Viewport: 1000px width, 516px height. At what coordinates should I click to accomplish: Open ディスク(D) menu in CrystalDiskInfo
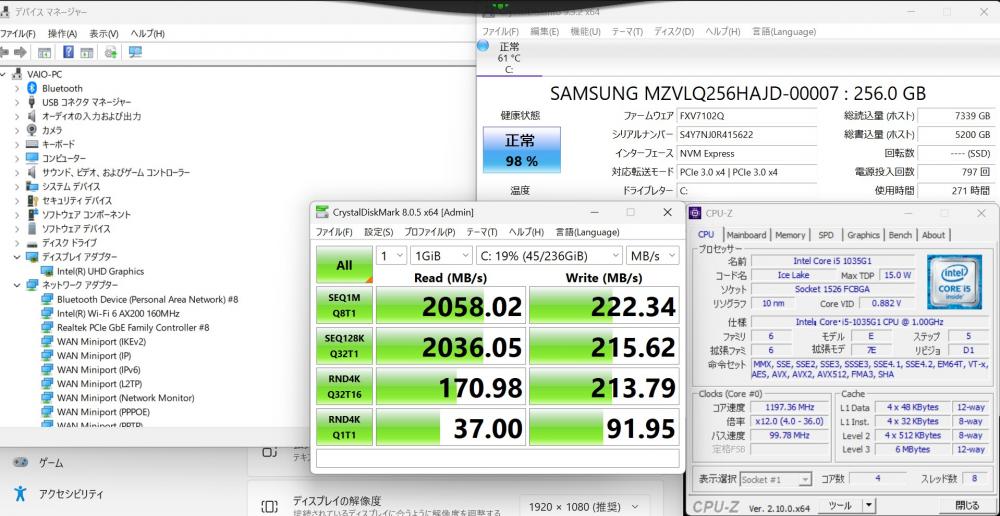point(674,31)
